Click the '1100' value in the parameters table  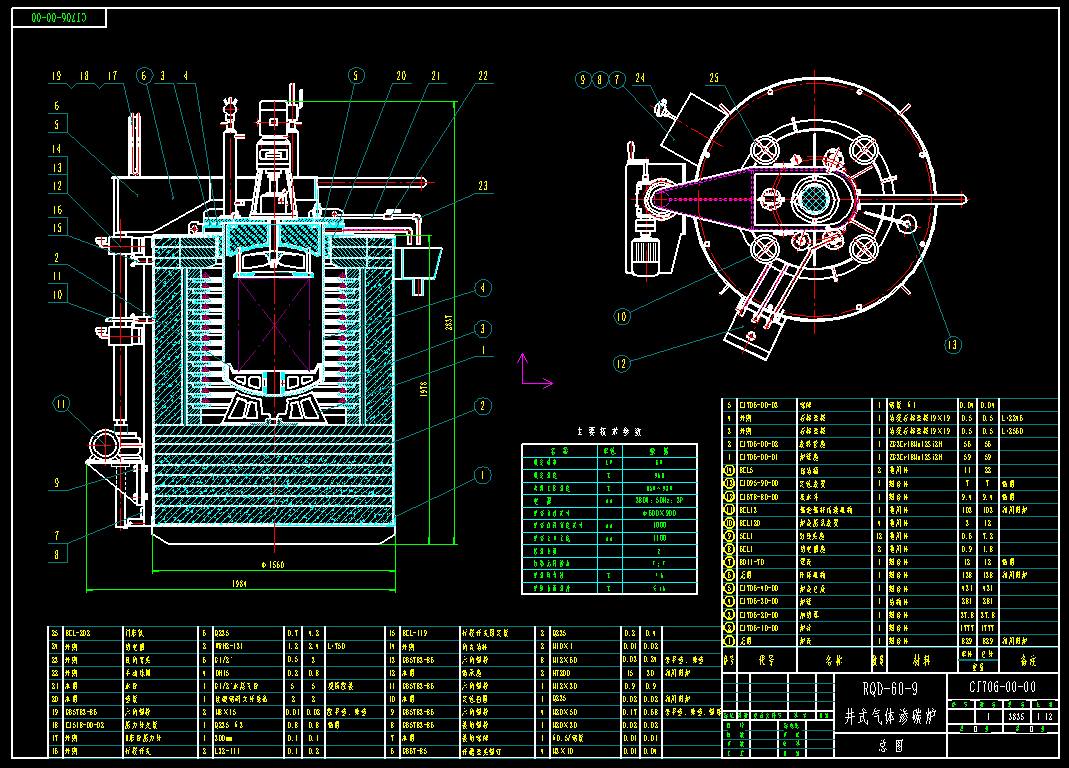click(x=659, y=538)
